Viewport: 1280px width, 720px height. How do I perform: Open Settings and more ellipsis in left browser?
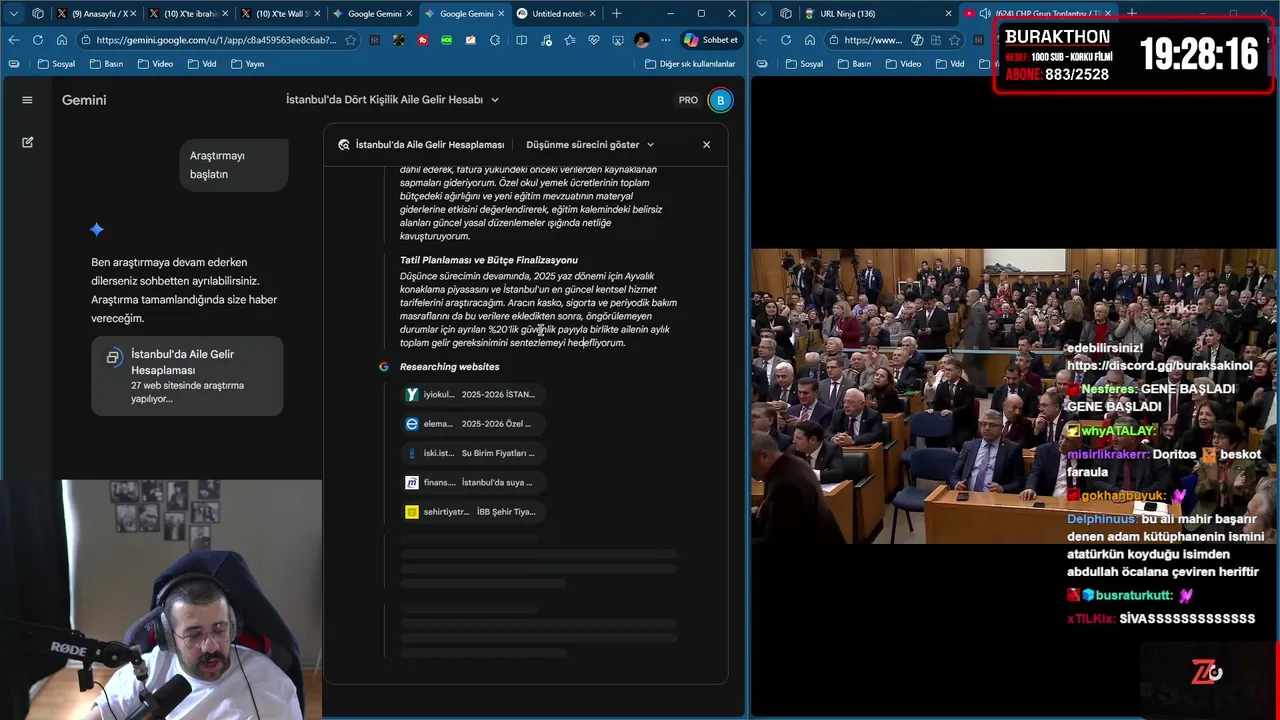point(664,40)
